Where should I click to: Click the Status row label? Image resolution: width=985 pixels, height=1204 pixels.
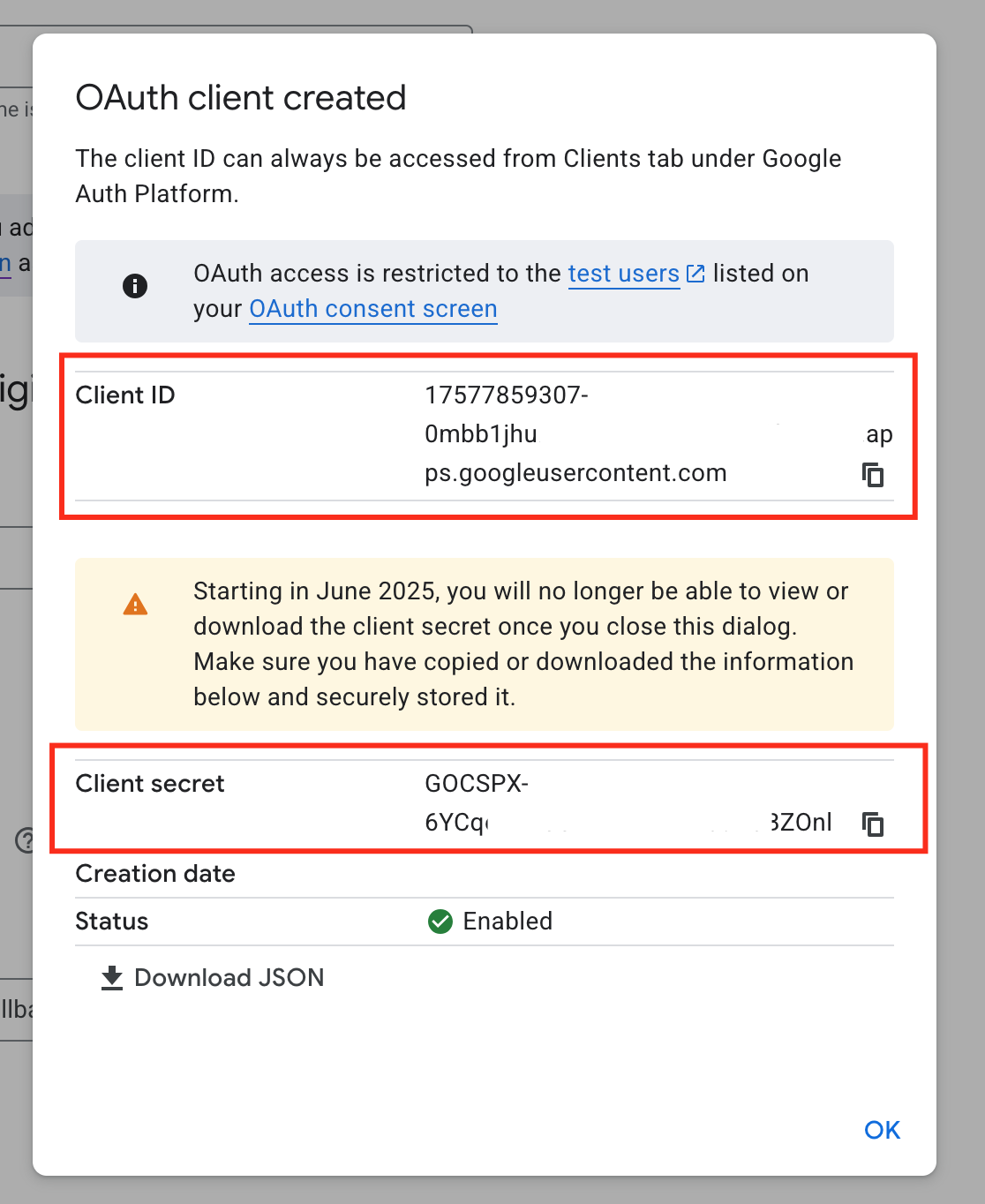(111, 921)
